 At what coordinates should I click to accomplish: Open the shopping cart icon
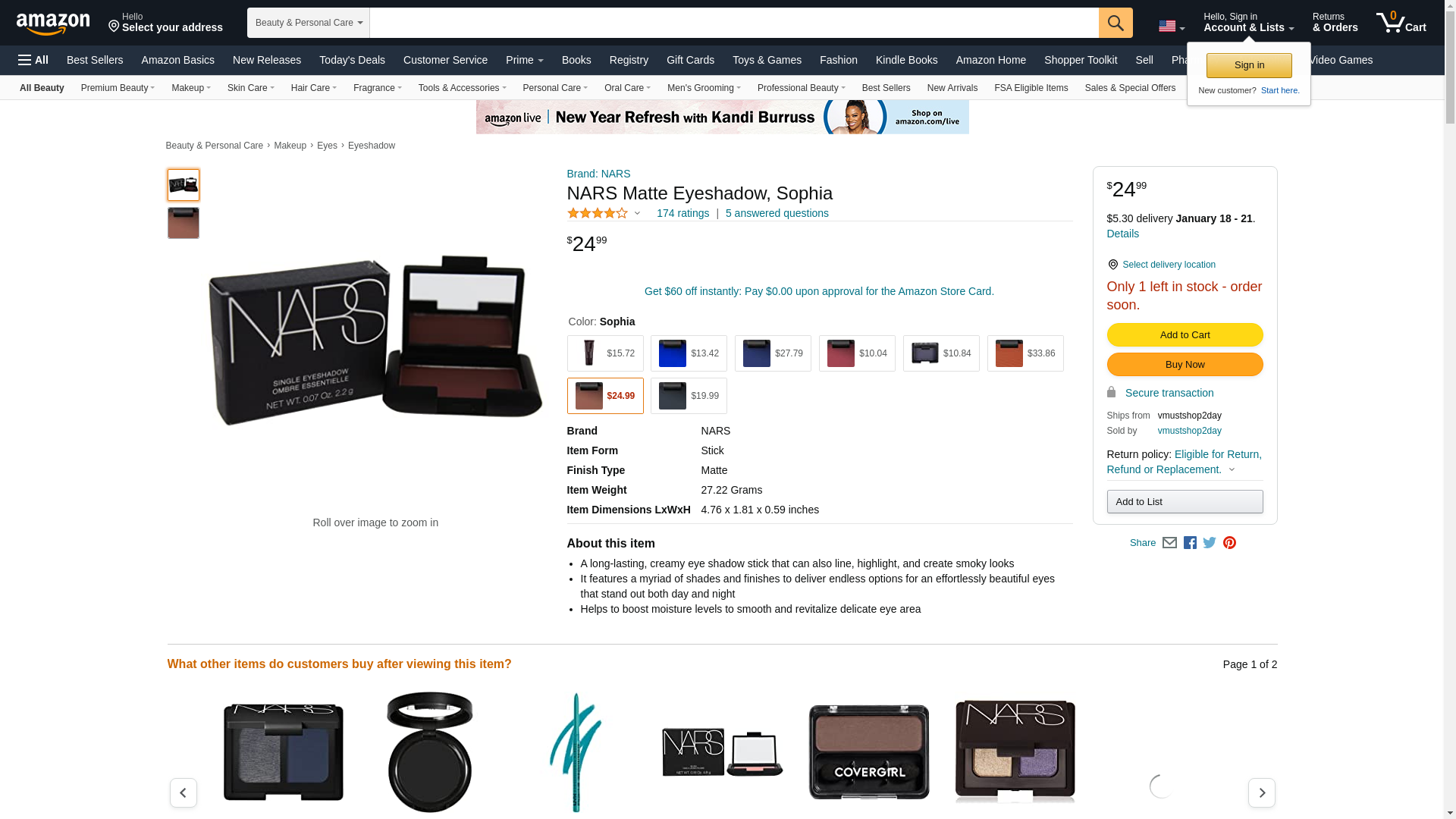(x=1401, y=22)
